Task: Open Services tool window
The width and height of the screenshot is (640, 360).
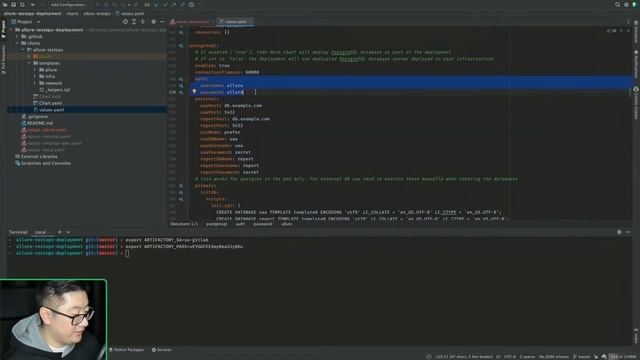Action: click(162, 350)
